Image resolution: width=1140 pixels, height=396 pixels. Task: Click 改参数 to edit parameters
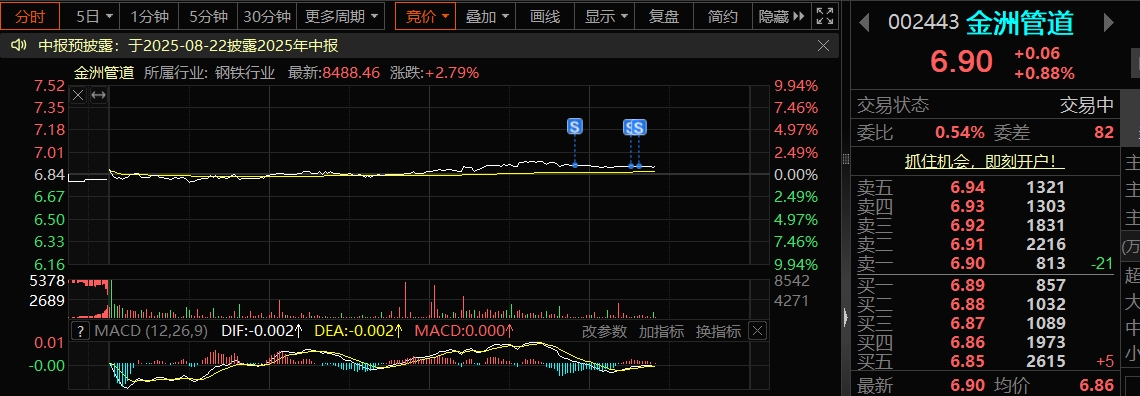[604, 332]
